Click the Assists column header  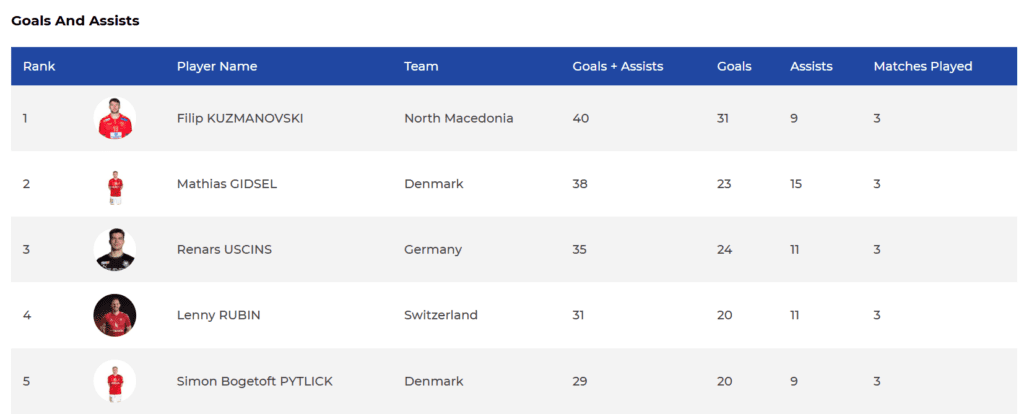tap(811, 66)
